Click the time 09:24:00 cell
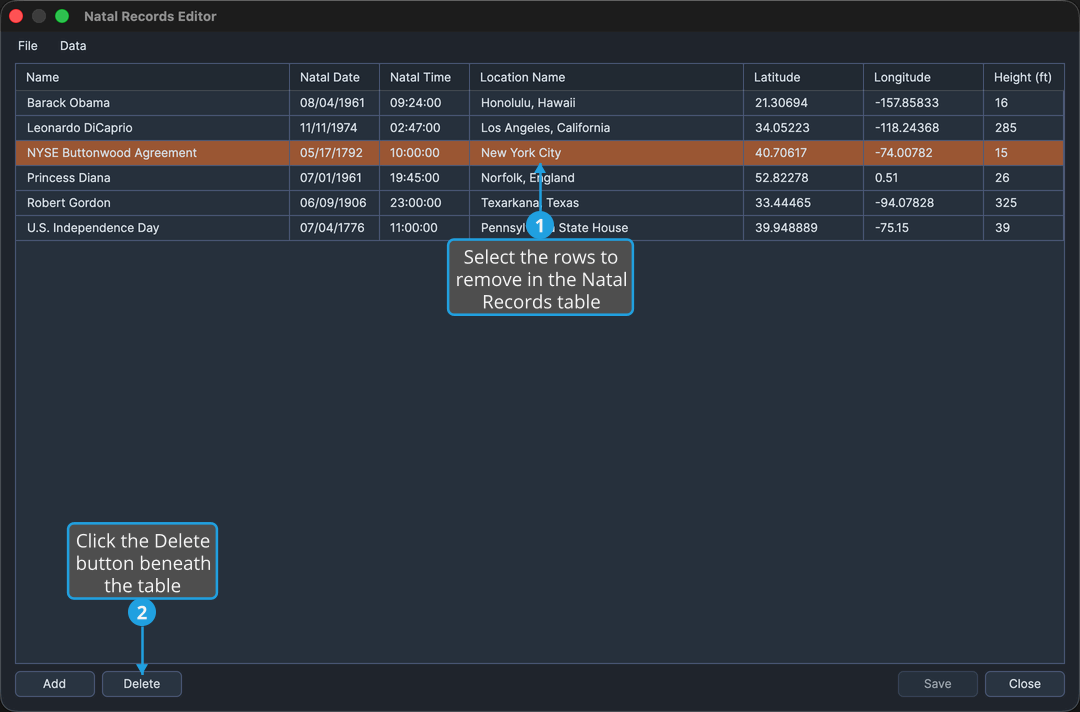This screenshot has width=1080, height=712. (x=424, y=103)
